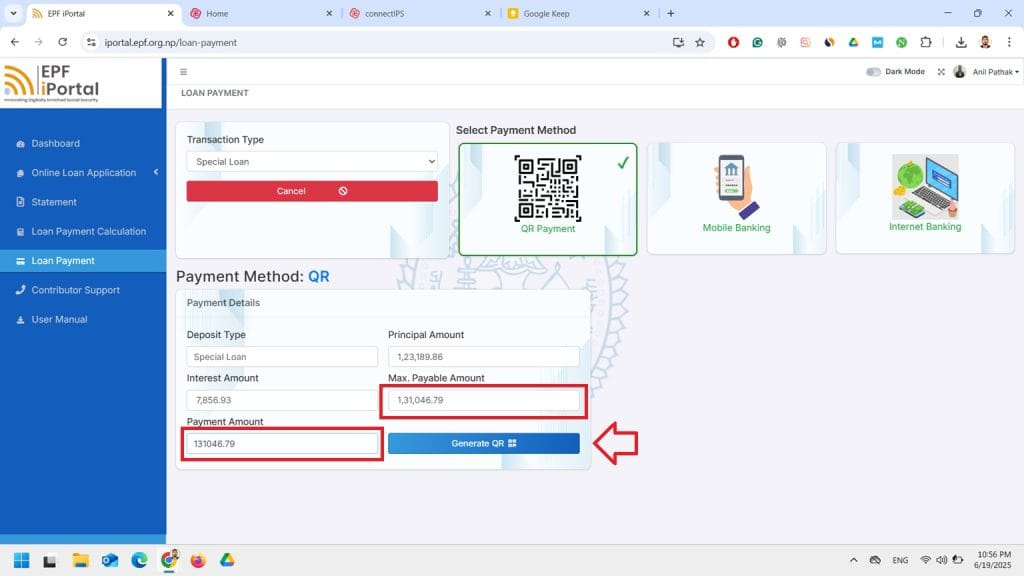Open the Chrome profile avatar
This screenshot has width=1024, height=576.
tap(985, 42)
